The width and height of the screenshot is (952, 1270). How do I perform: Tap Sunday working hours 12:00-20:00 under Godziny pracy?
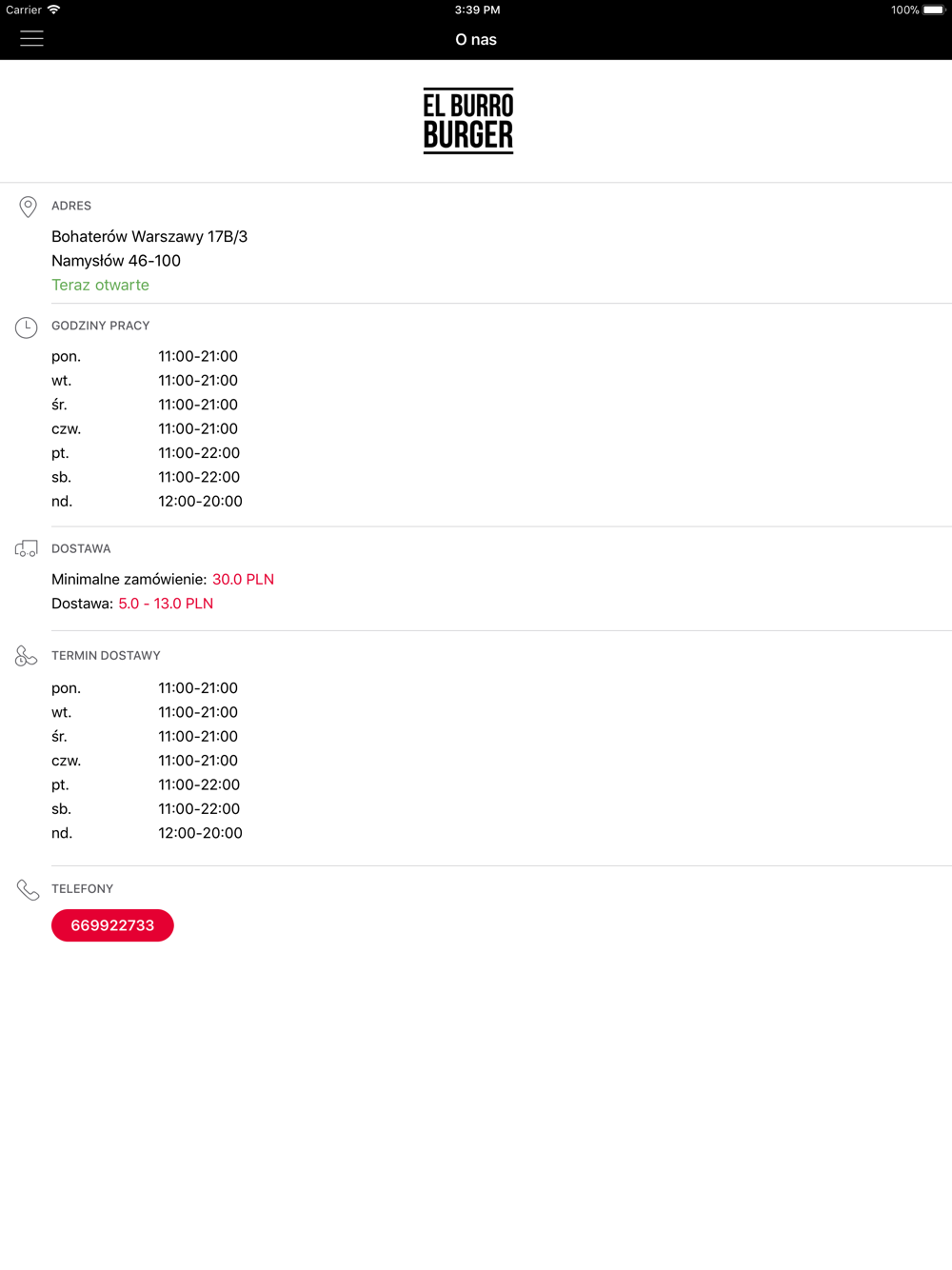[x=200, y=501]
